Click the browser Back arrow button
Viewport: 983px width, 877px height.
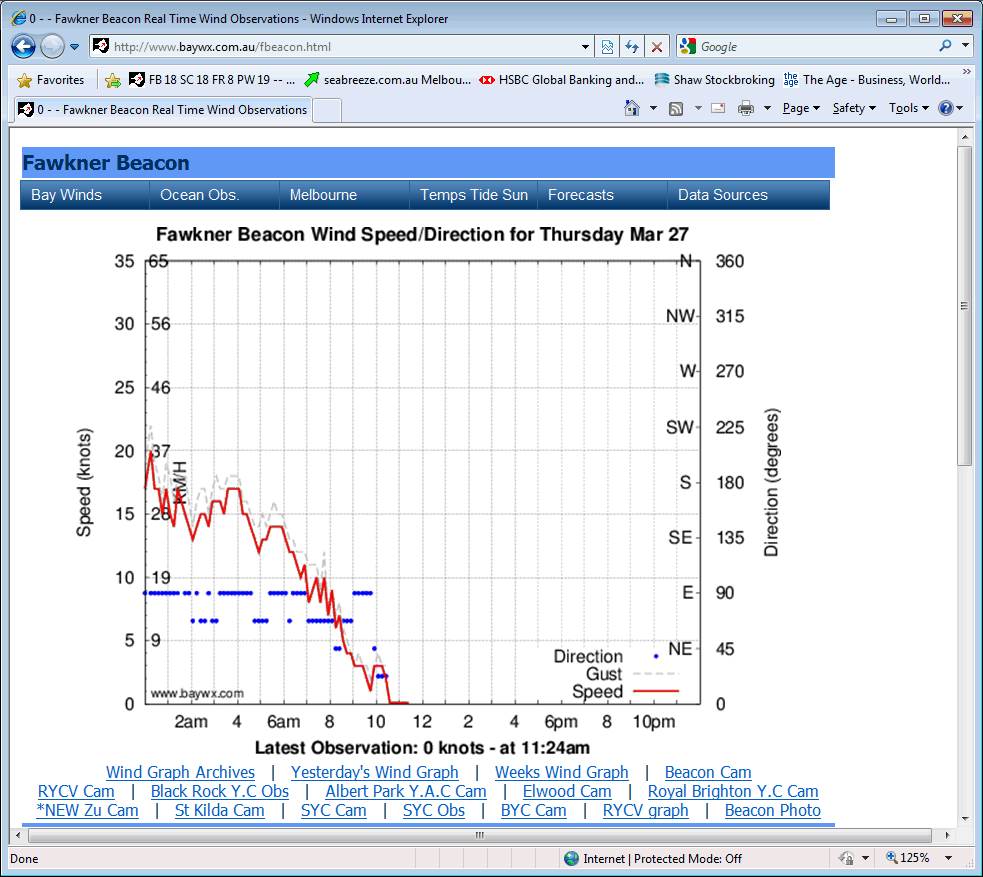[24, 46]
